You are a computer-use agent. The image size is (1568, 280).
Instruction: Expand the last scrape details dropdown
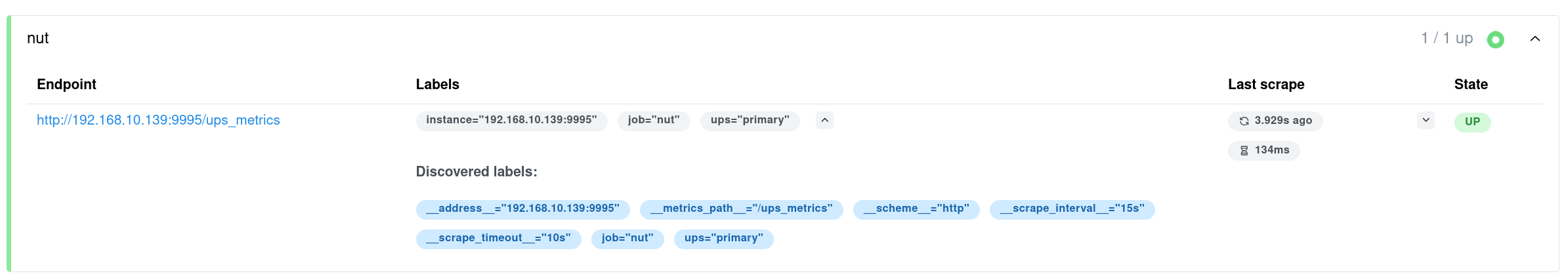1426,120
